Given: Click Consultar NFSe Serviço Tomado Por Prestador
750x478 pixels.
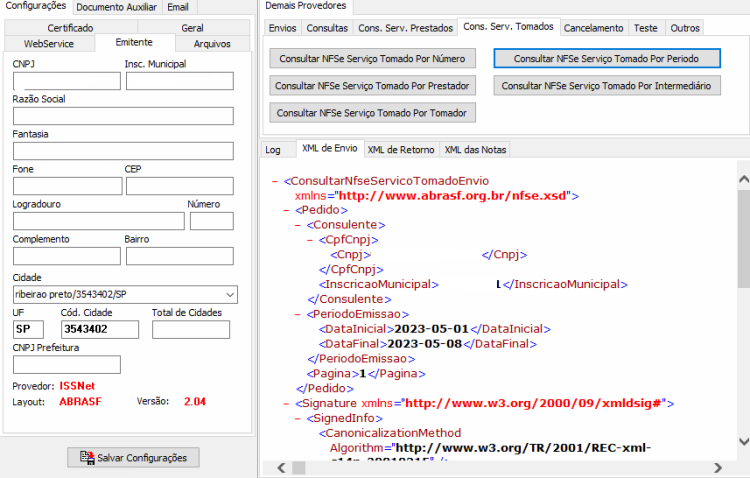Looking at the screenshot, I should coord(372,86).
